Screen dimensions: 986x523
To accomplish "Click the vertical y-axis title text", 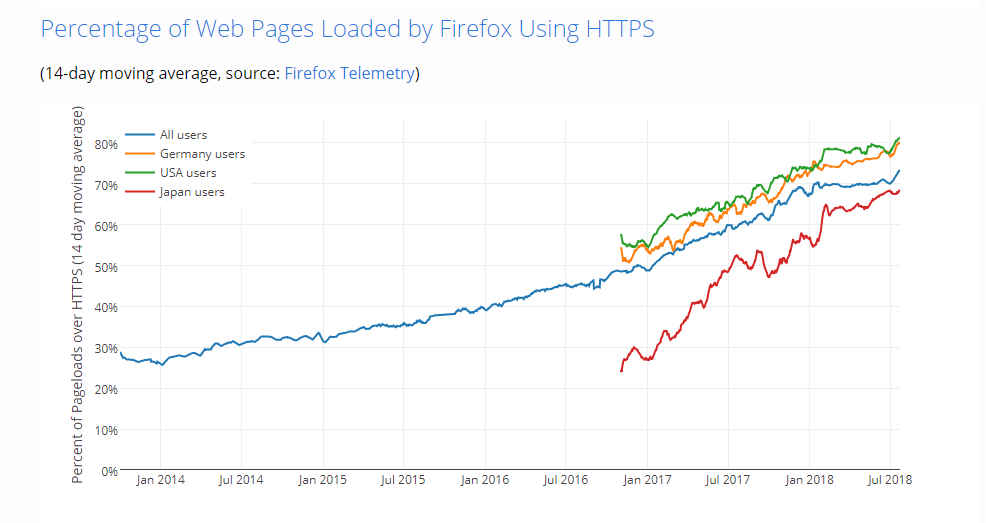I will click(78, 295).
